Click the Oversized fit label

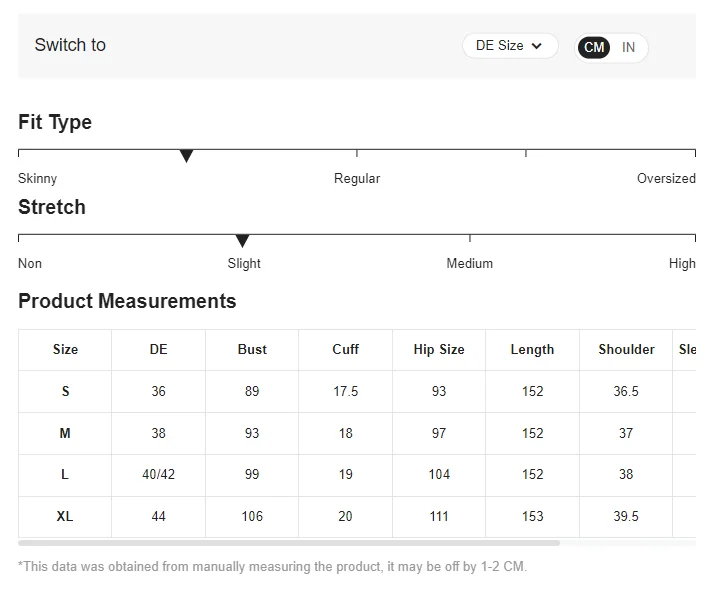point(666,178)
